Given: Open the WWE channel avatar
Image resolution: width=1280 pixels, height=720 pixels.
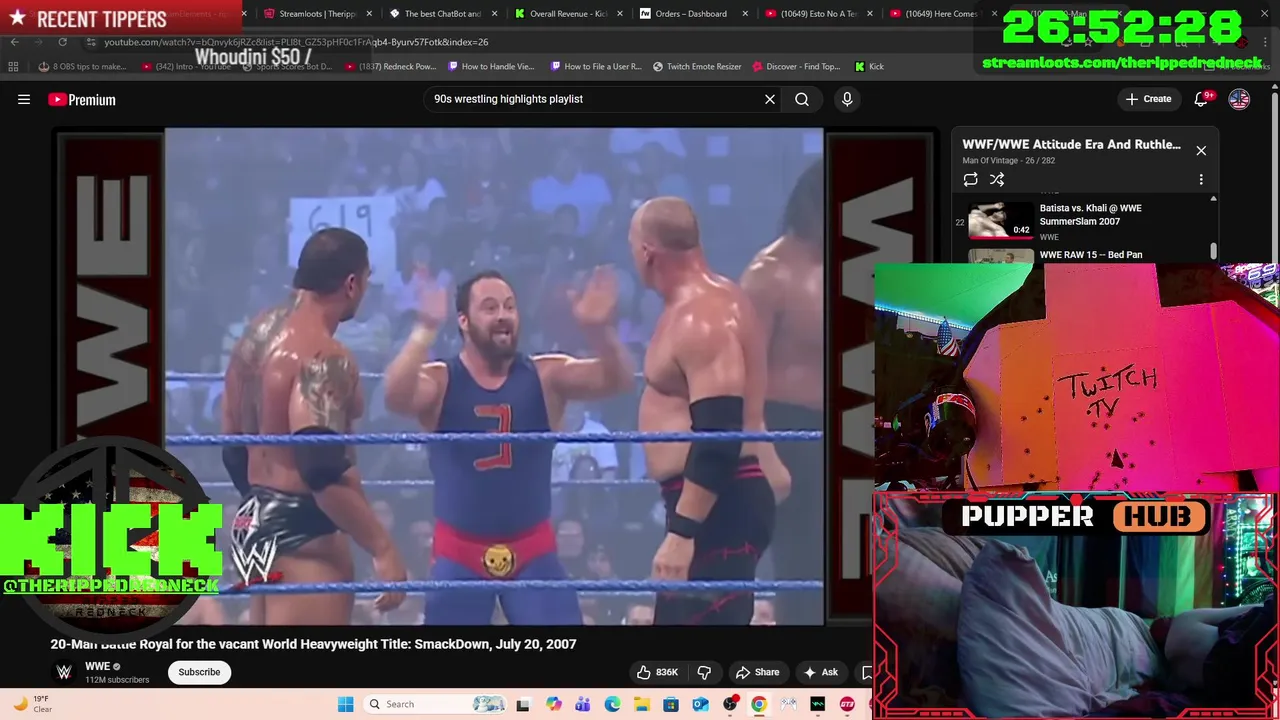Looking at the screenshot, I should tap(64, 672).
